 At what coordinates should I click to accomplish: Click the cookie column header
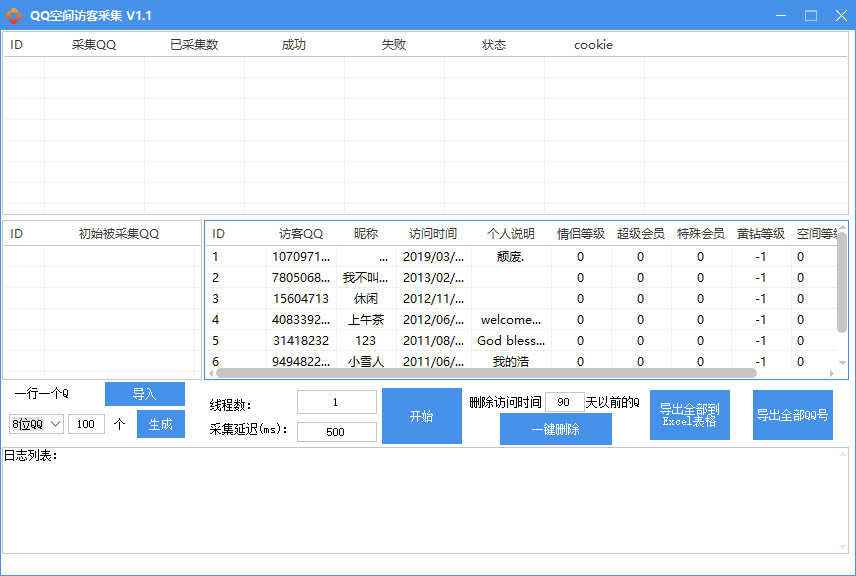592,44
